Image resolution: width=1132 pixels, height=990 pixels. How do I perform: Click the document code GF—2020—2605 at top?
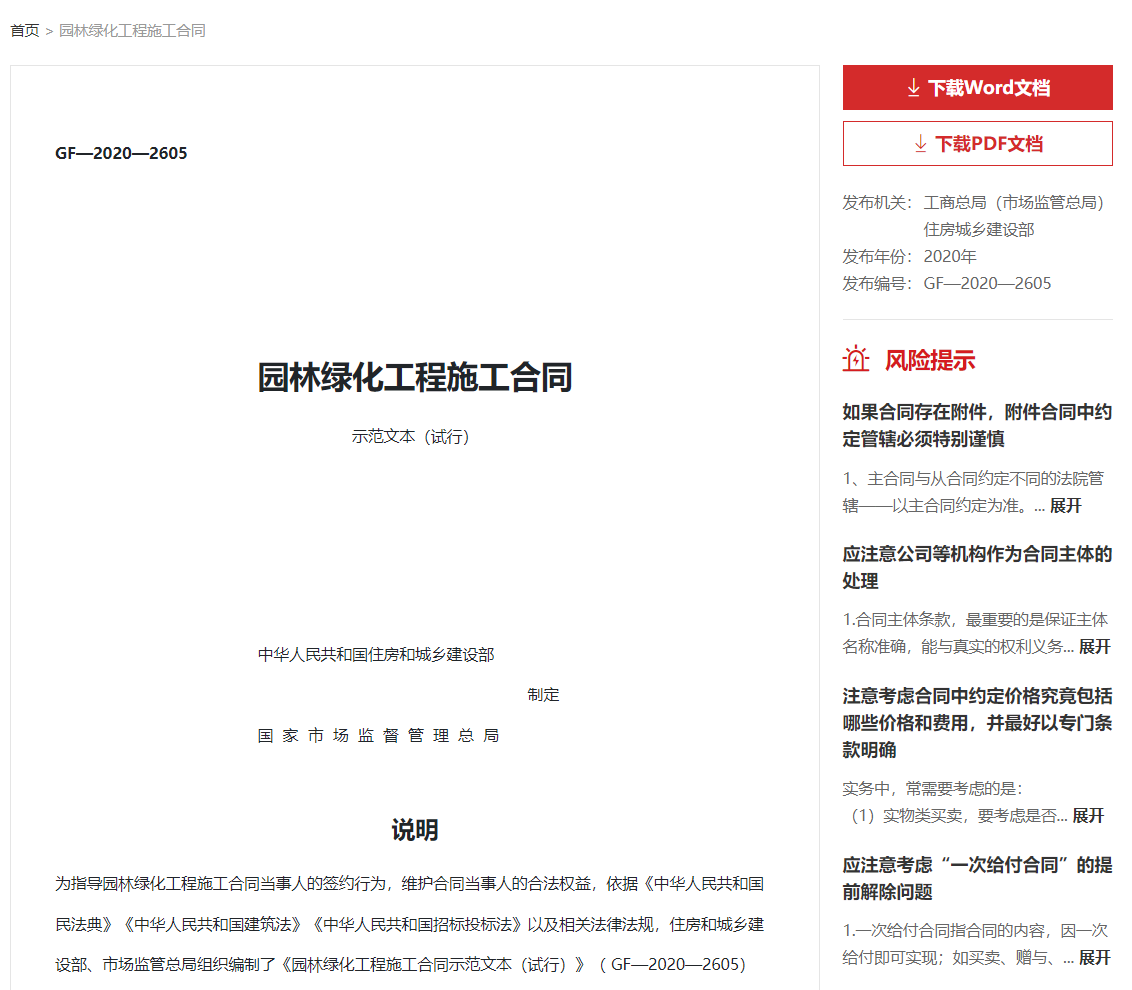coord(121,153)
